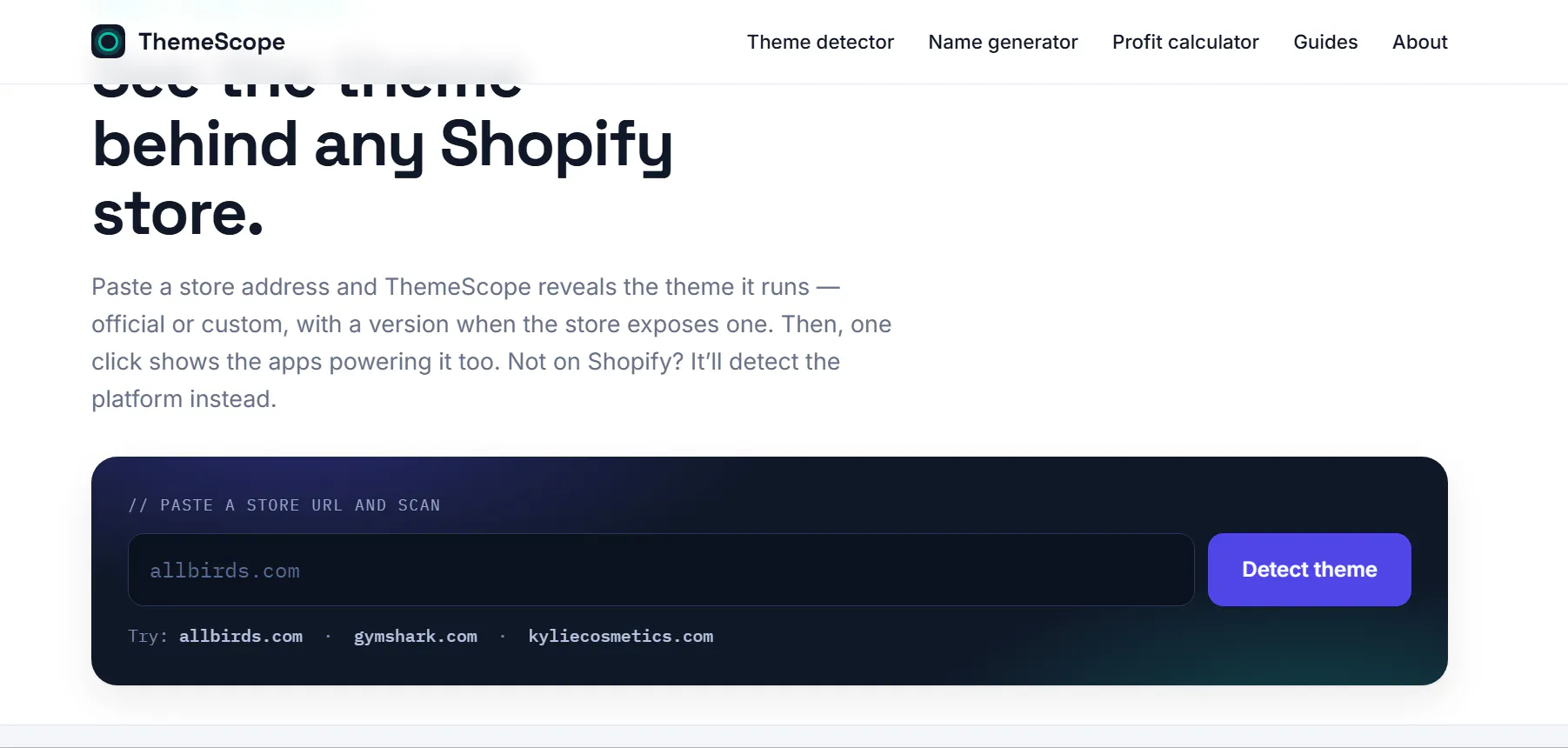This screenshot has height=748, width=1568.
Task: Try the kyliecosmetics.com example link
Action: tap(621, 636)
